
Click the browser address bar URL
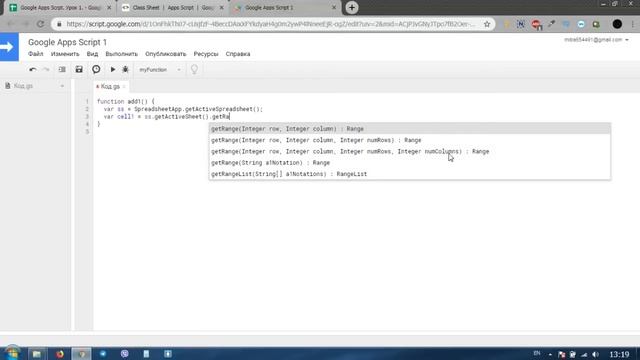tap(270, 24)
